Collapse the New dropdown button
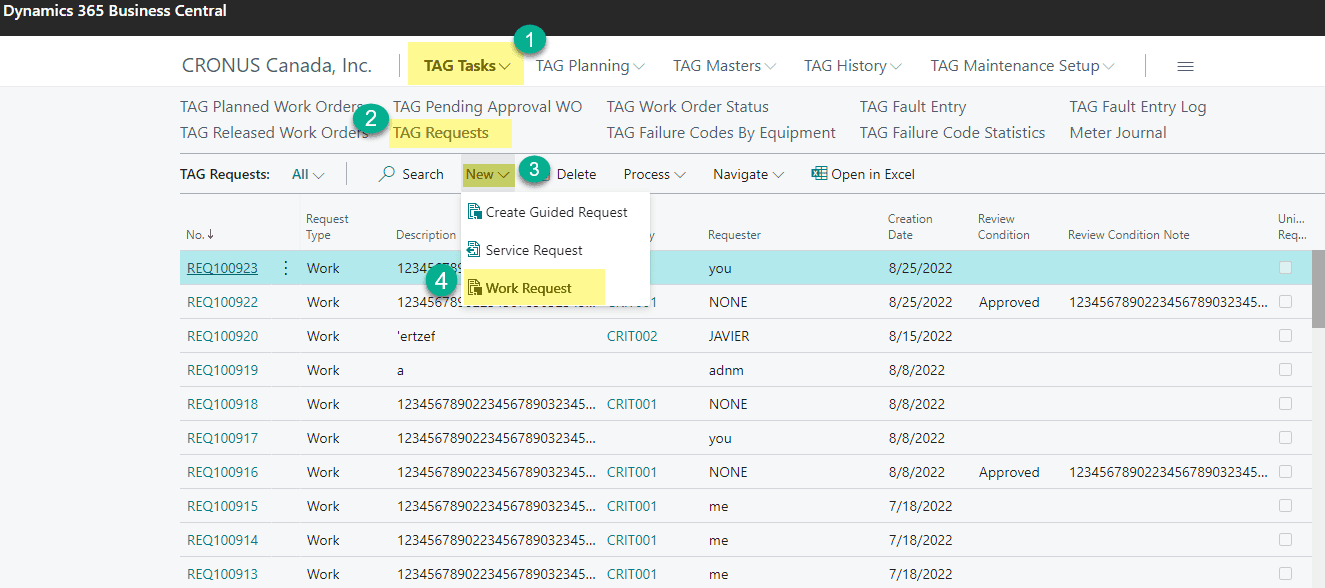Image resolution: width=1325 pixels, height=588 pixels. pos(488,174)
